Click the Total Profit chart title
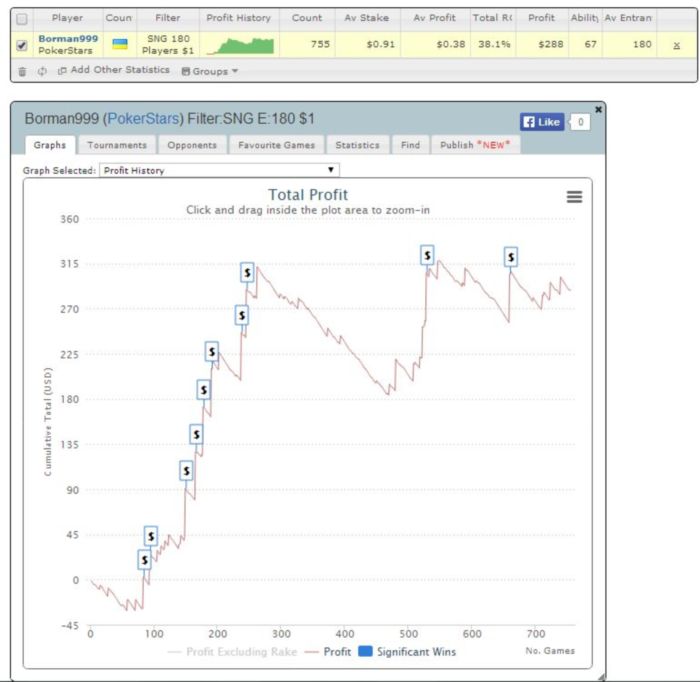 tap(308, 195)
